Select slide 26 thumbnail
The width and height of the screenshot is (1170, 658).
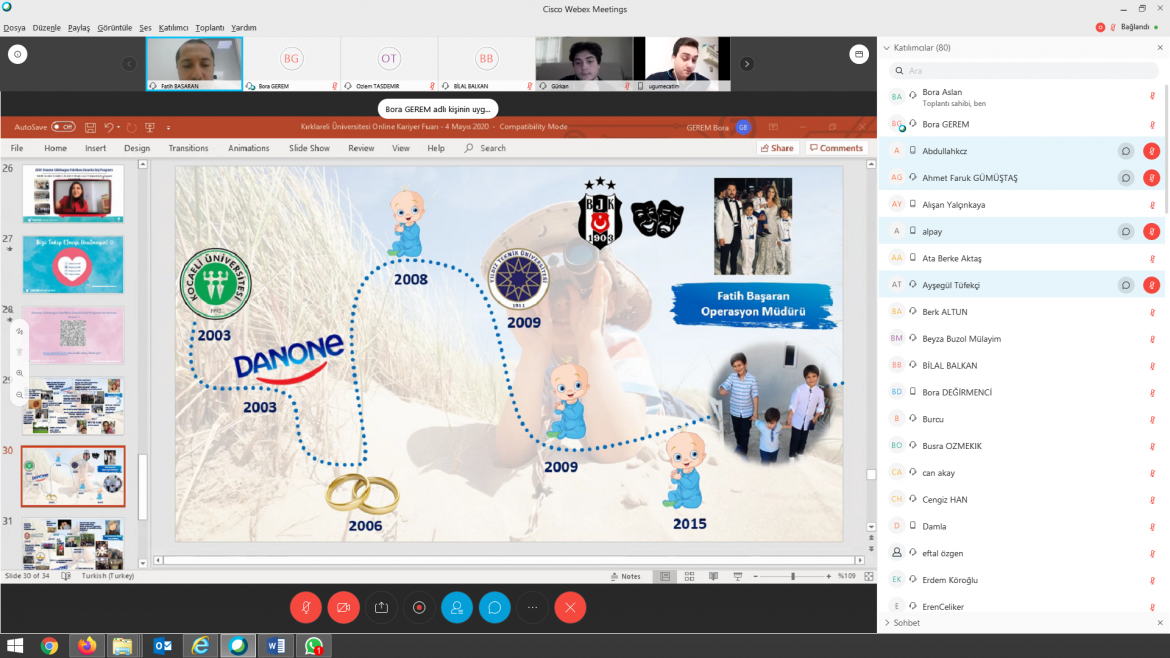(73, 193)
